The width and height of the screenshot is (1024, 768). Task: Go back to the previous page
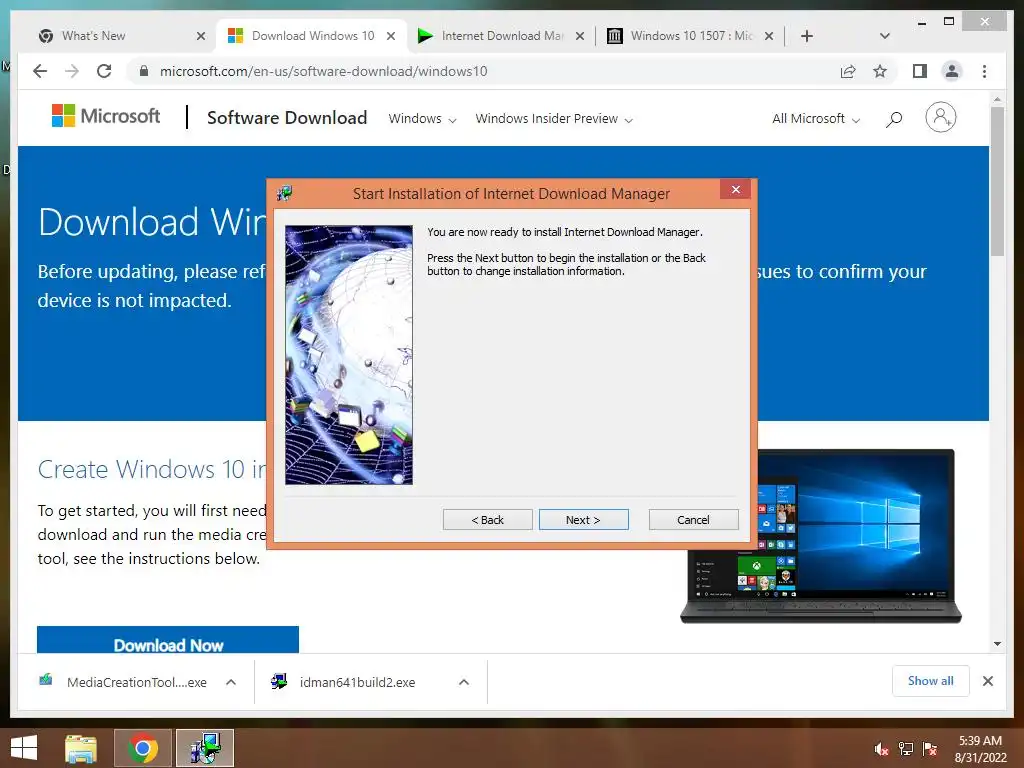tap(40, 71)
